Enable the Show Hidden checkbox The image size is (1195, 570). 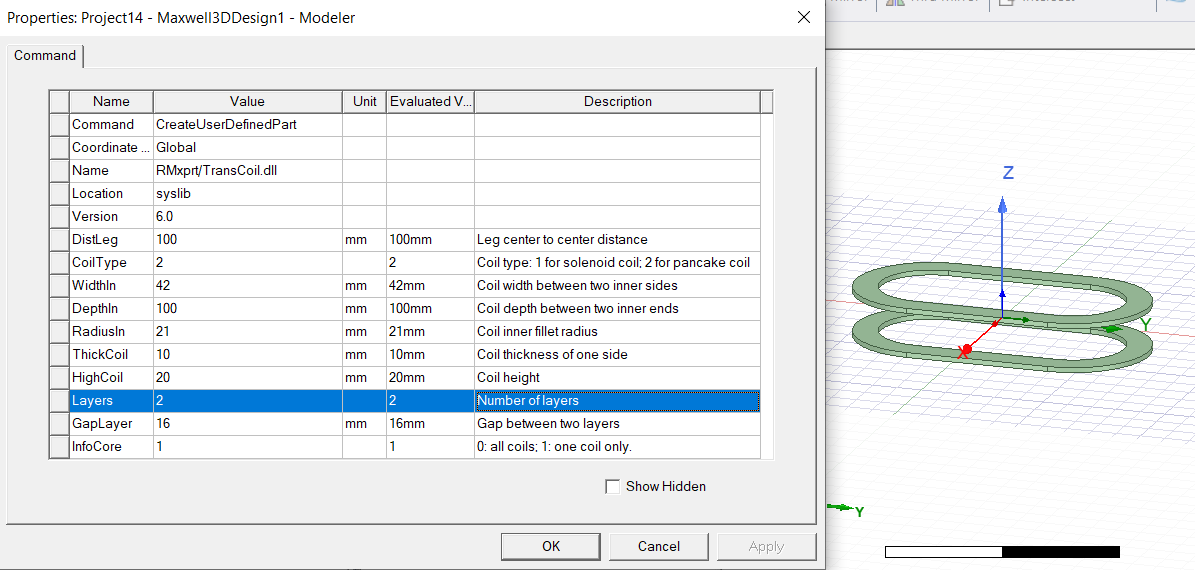tap(613, 486)
